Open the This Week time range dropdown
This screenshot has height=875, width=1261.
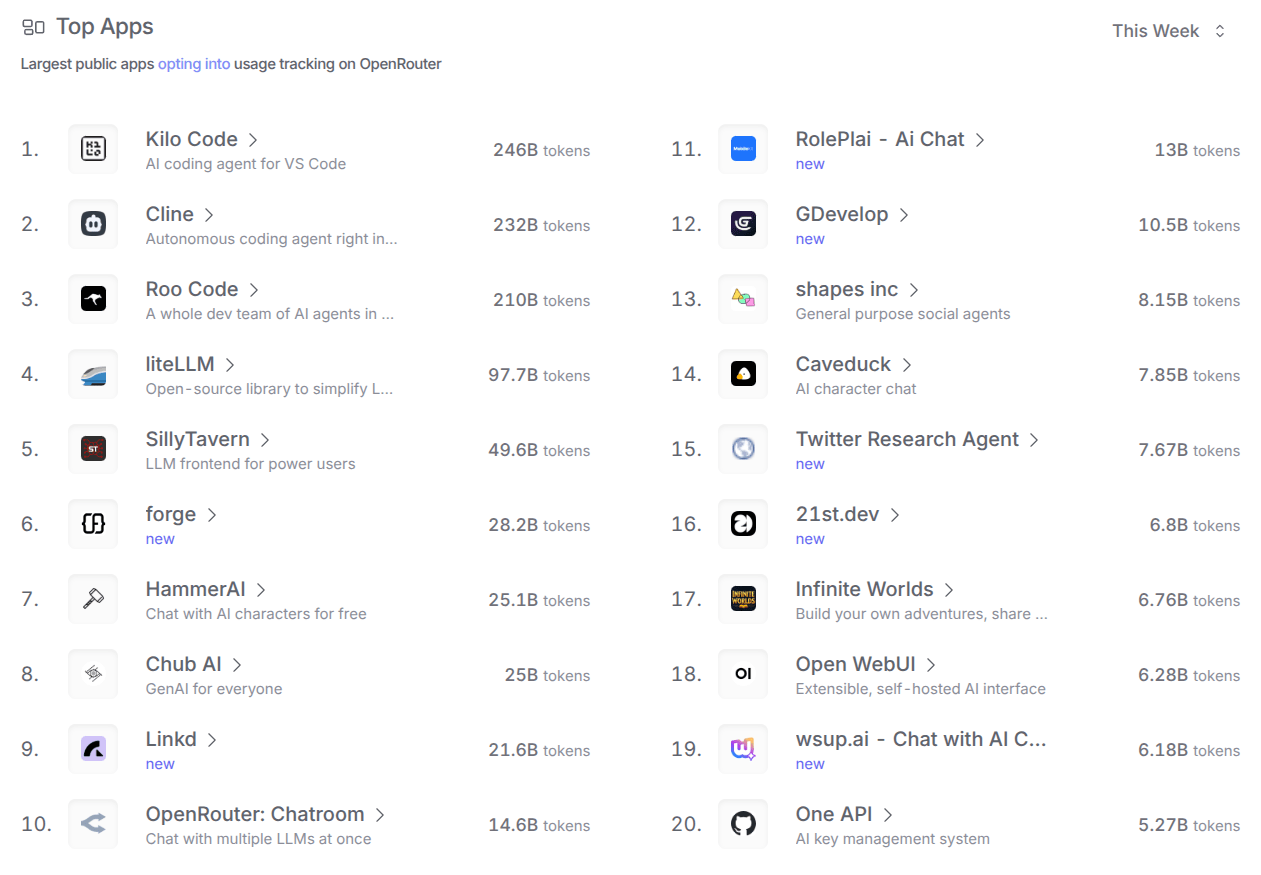1168,31
